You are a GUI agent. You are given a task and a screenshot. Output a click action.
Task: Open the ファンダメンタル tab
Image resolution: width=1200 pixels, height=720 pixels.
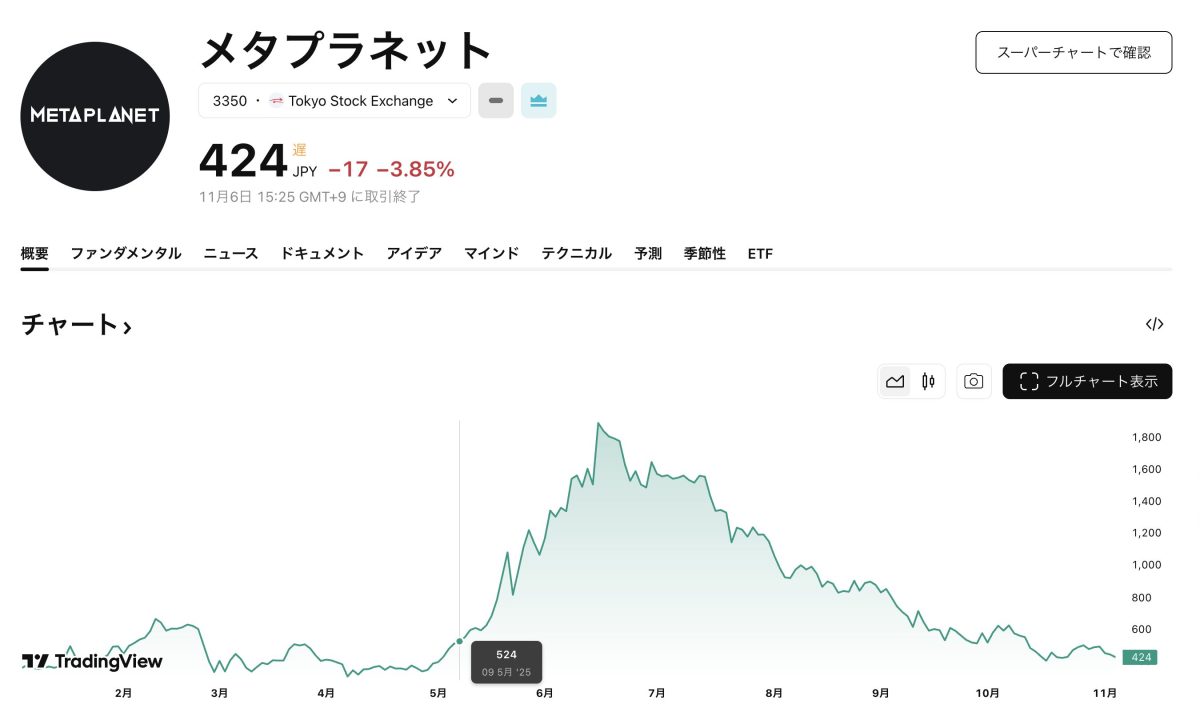[126, 254]
